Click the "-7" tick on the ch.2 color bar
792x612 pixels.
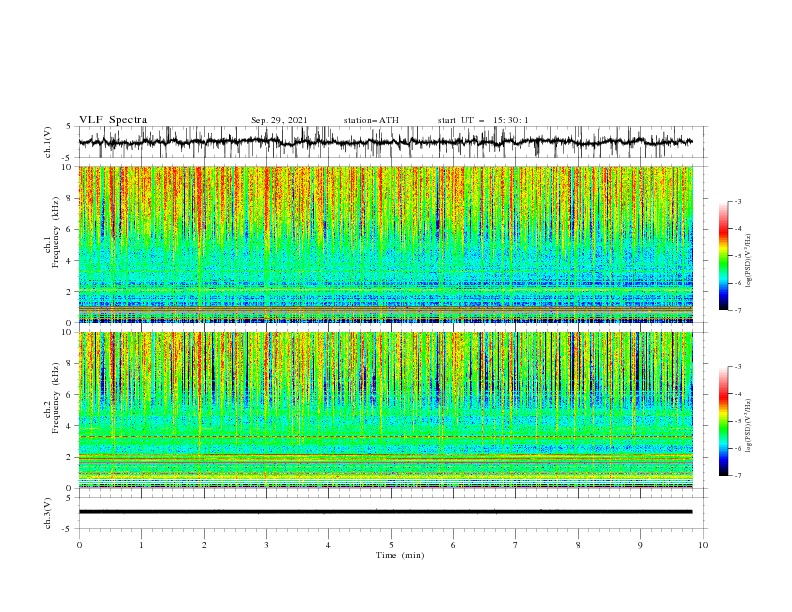[x=737, y=475]
